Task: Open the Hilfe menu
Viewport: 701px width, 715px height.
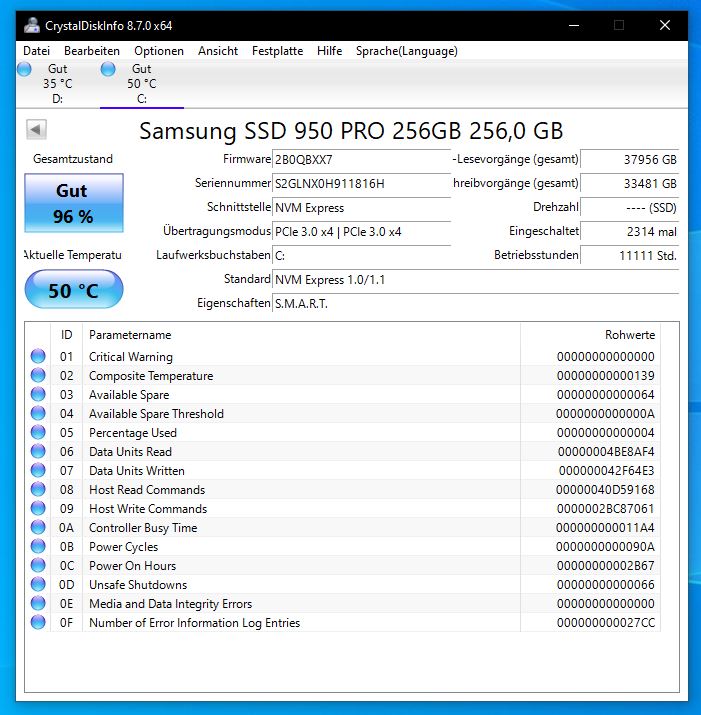Action: 329,51
